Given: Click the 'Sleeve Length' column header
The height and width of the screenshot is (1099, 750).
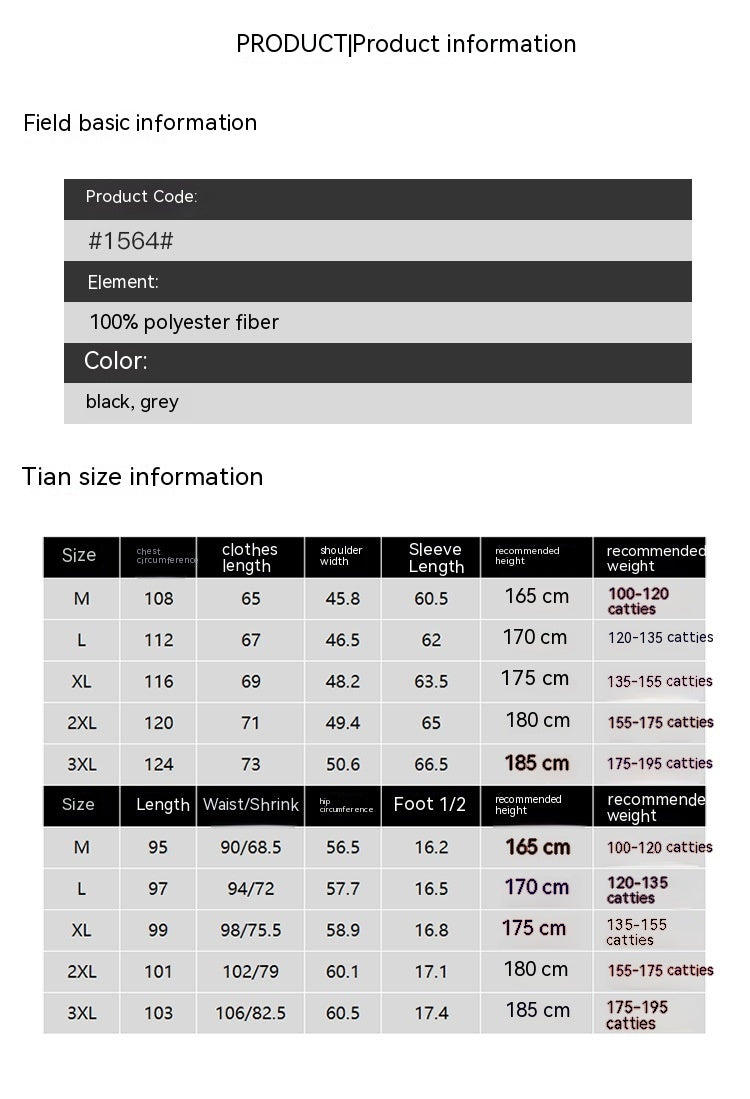Looking at the screenshot, I should point(436,557).
